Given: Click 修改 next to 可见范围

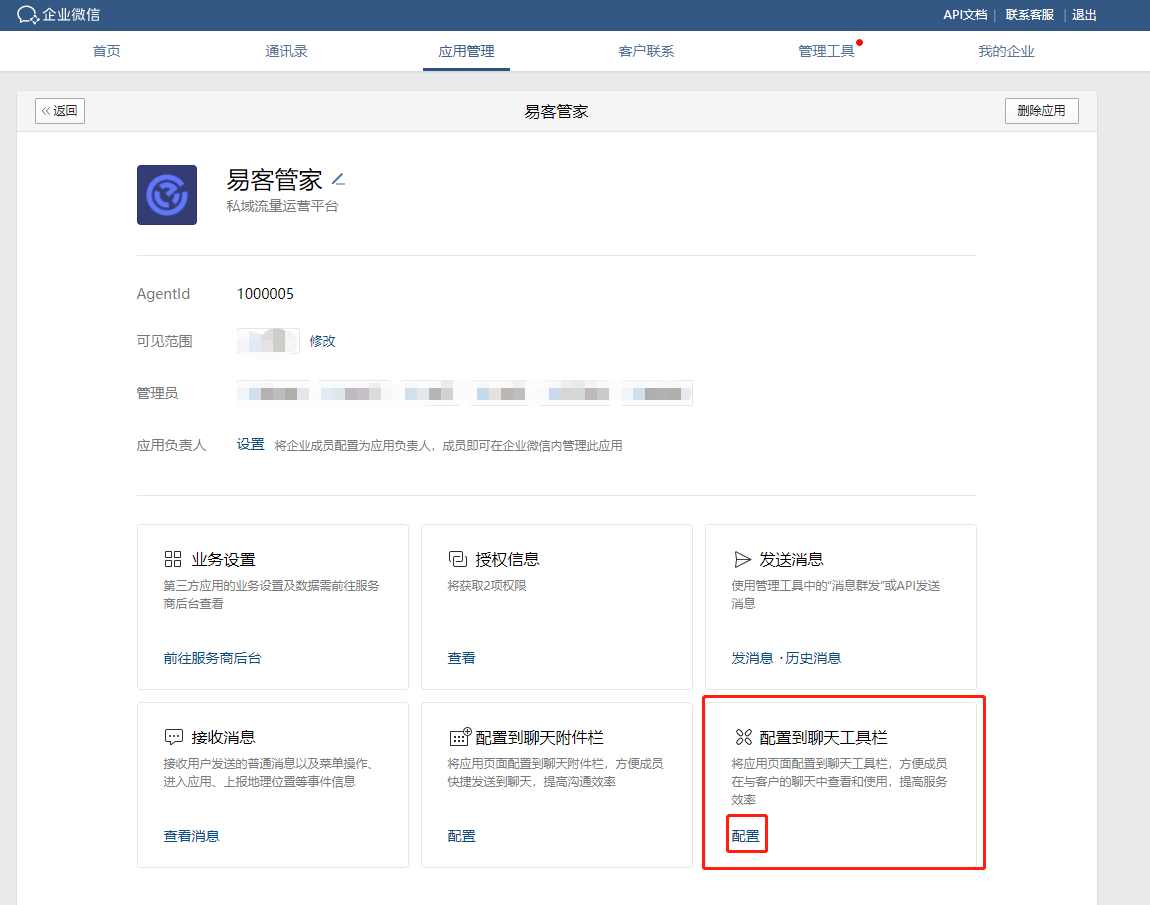Looking at the screenshot, I should pos(322,341).
